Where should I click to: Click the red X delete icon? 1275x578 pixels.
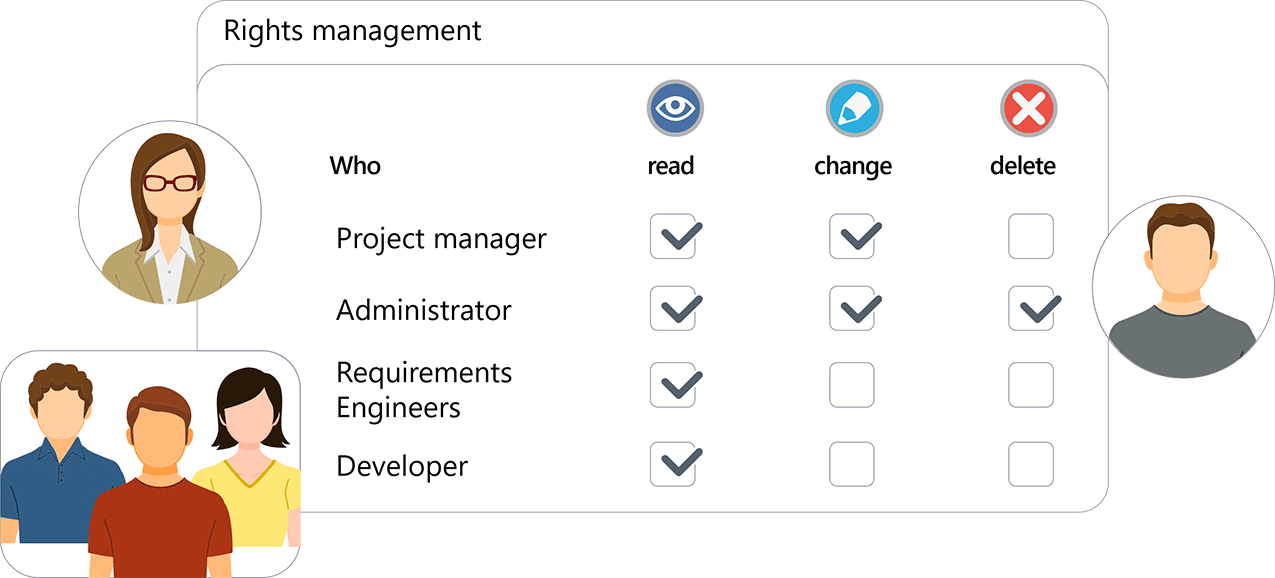click(x=1028, y=108)
